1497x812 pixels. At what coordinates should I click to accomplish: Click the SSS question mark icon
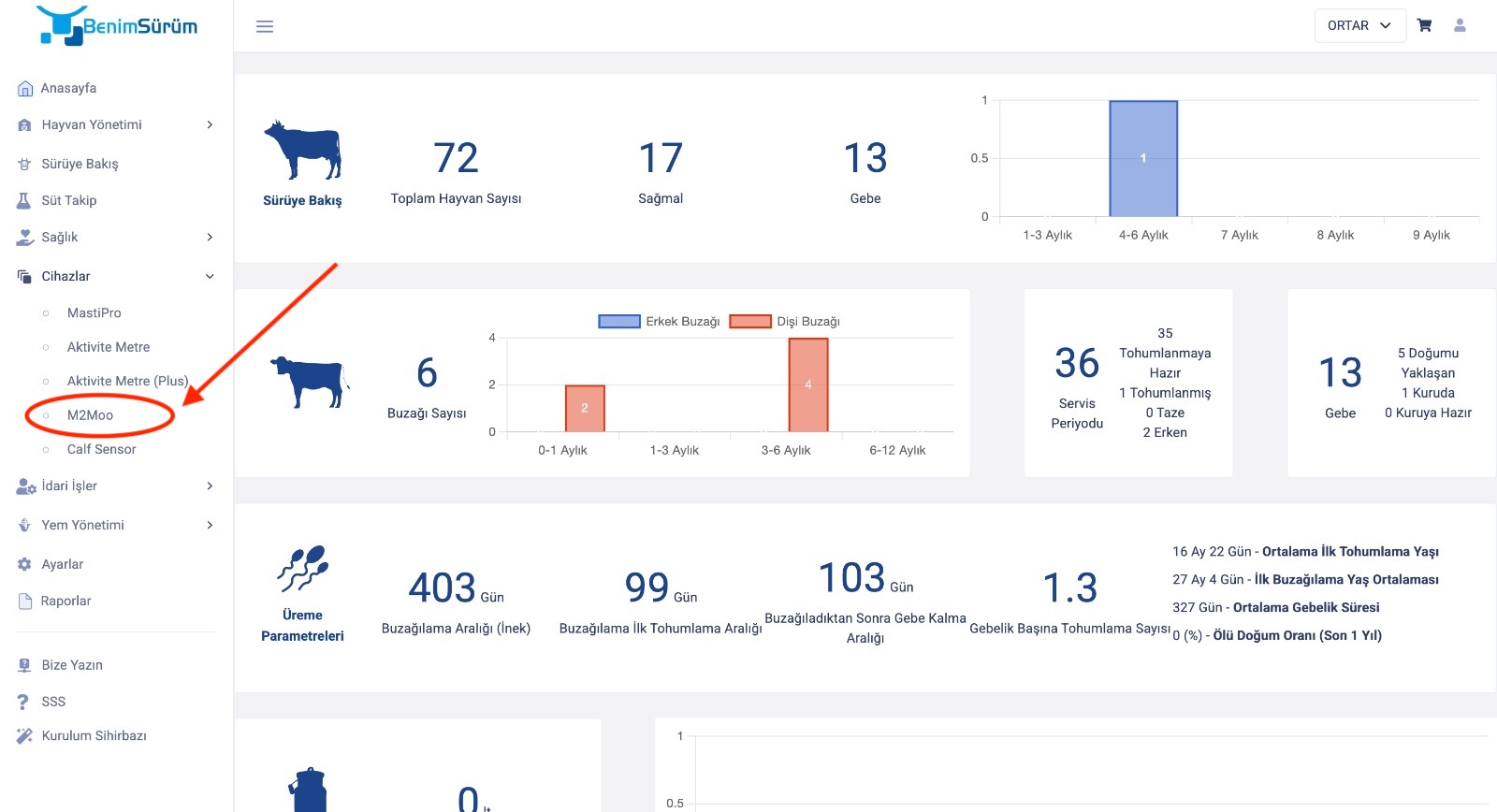tap(23, 702)
